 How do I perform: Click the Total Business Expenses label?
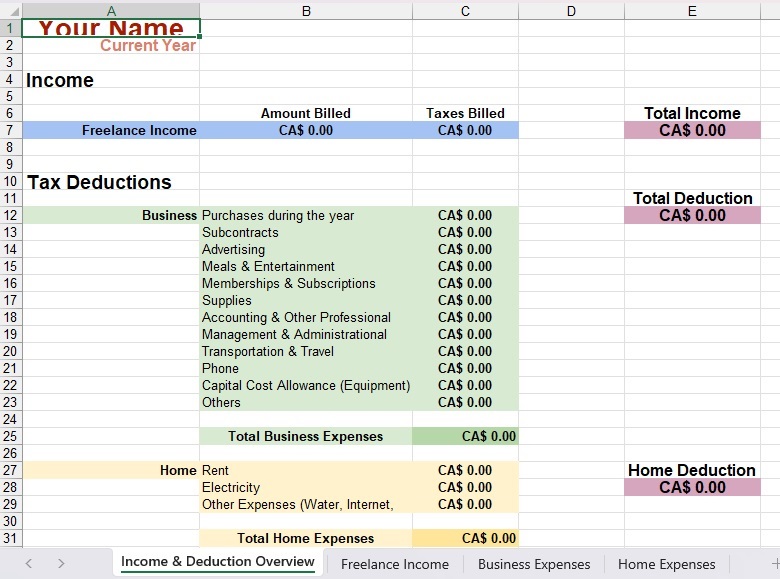306,436
